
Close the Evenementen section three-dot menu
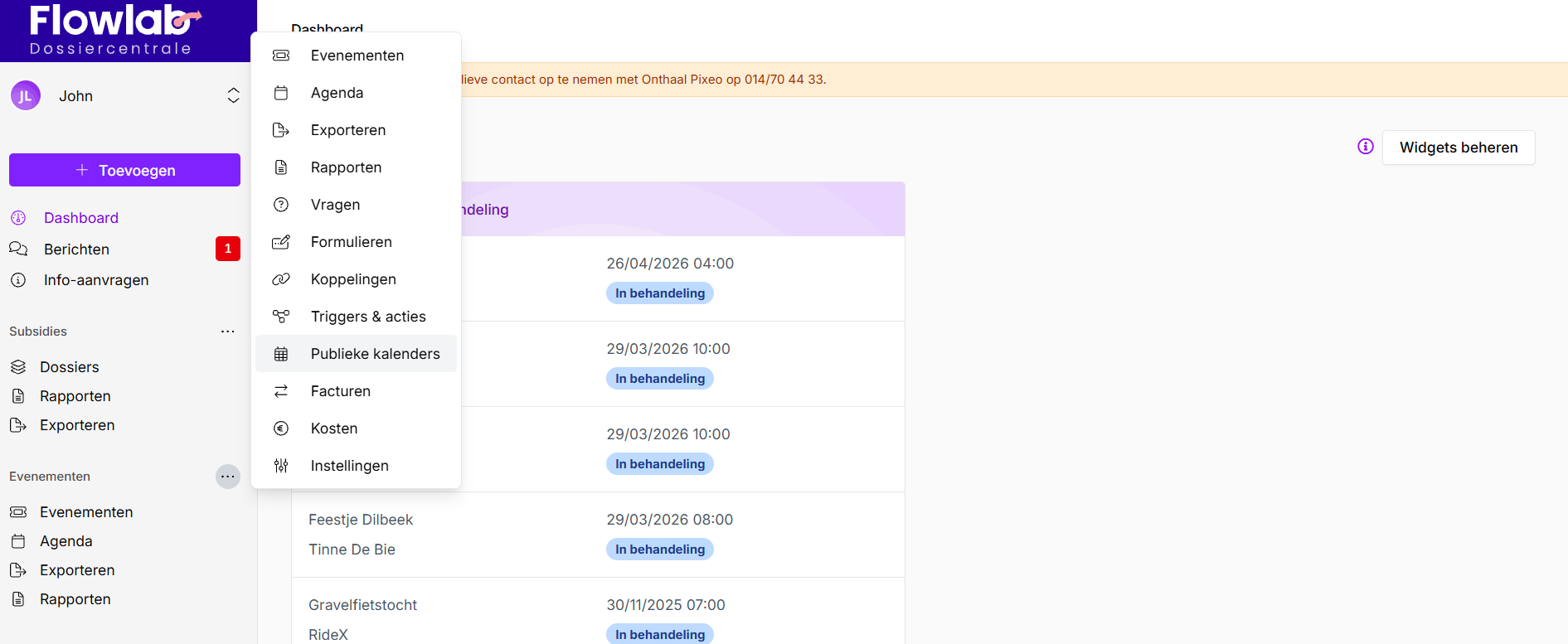pyautogui.click(x=227, y=477)
